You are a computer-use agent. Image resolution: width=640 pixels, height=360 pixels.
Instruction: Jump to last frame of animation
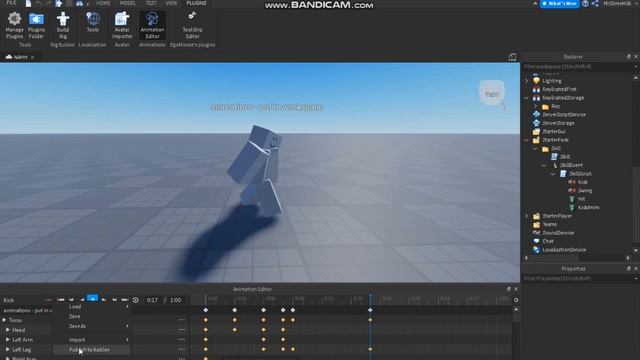124,300
